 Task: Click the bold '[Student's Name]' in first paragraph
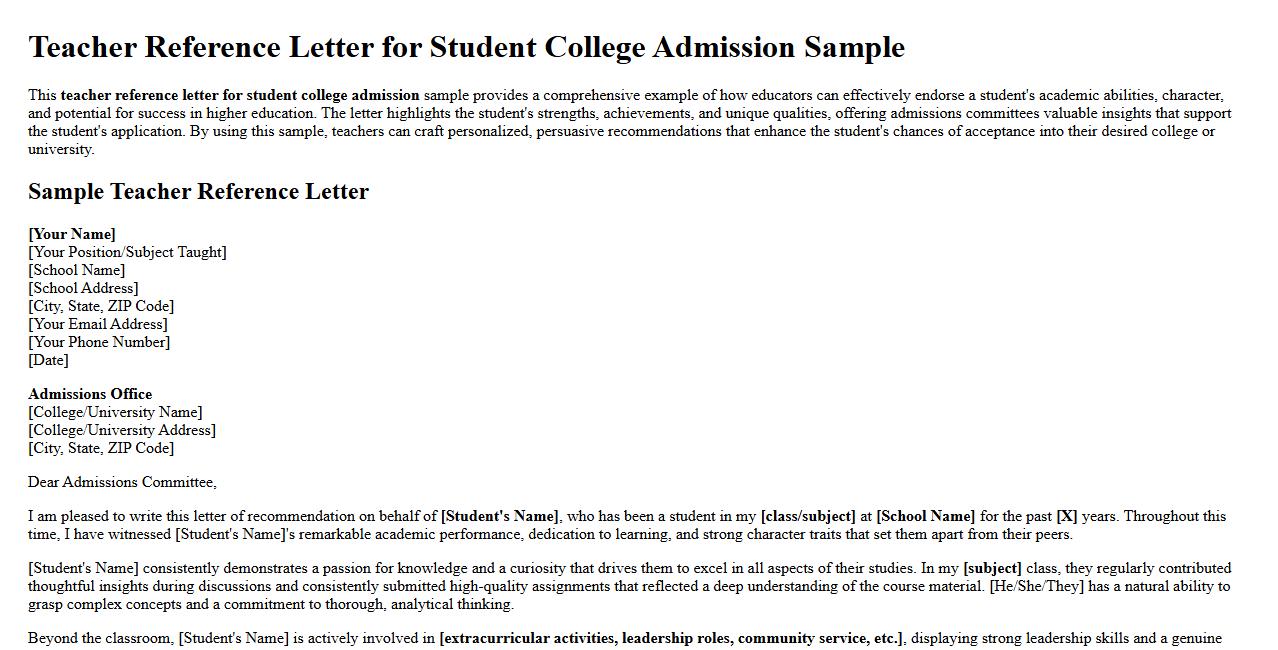[x=500, y=516]
